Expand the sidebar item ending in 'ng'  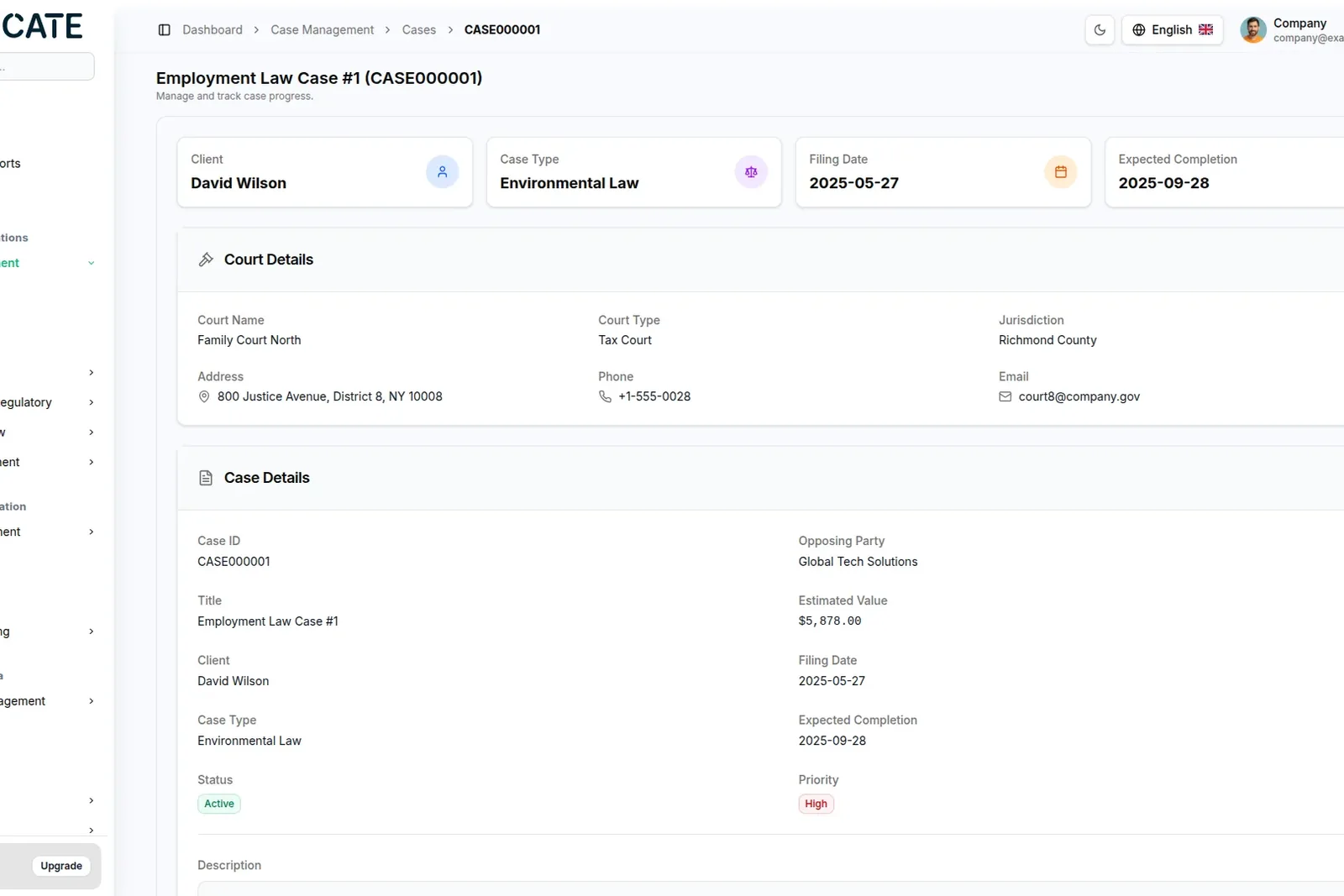(47, 631)
